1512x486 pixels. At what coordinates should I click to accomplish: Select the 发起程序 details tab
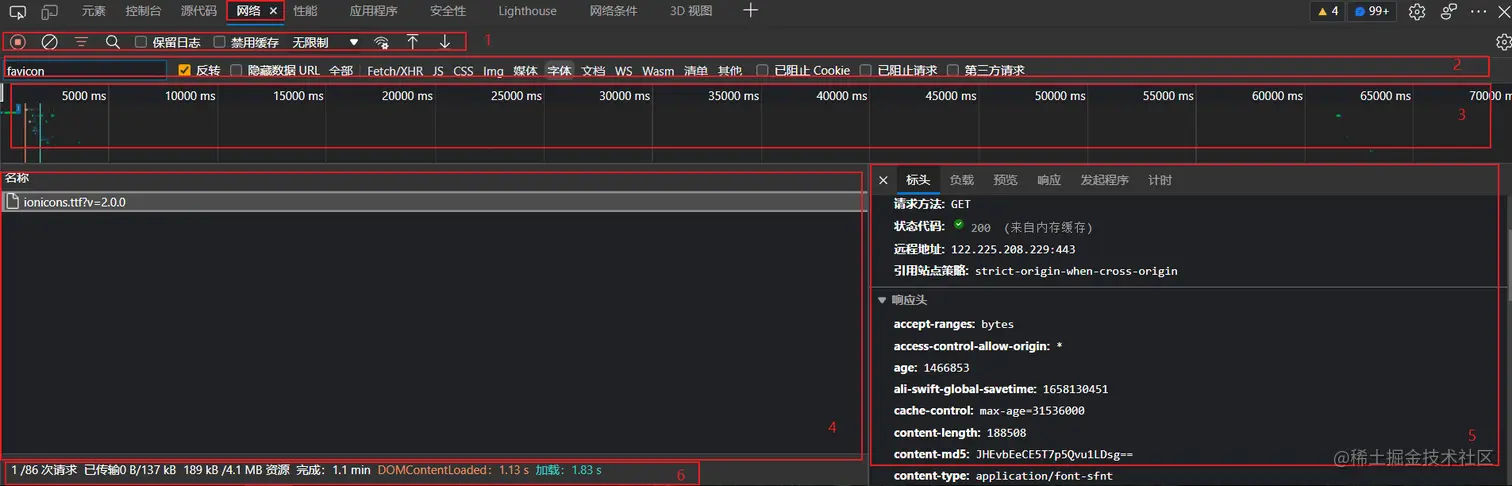tap(1105, 180)
